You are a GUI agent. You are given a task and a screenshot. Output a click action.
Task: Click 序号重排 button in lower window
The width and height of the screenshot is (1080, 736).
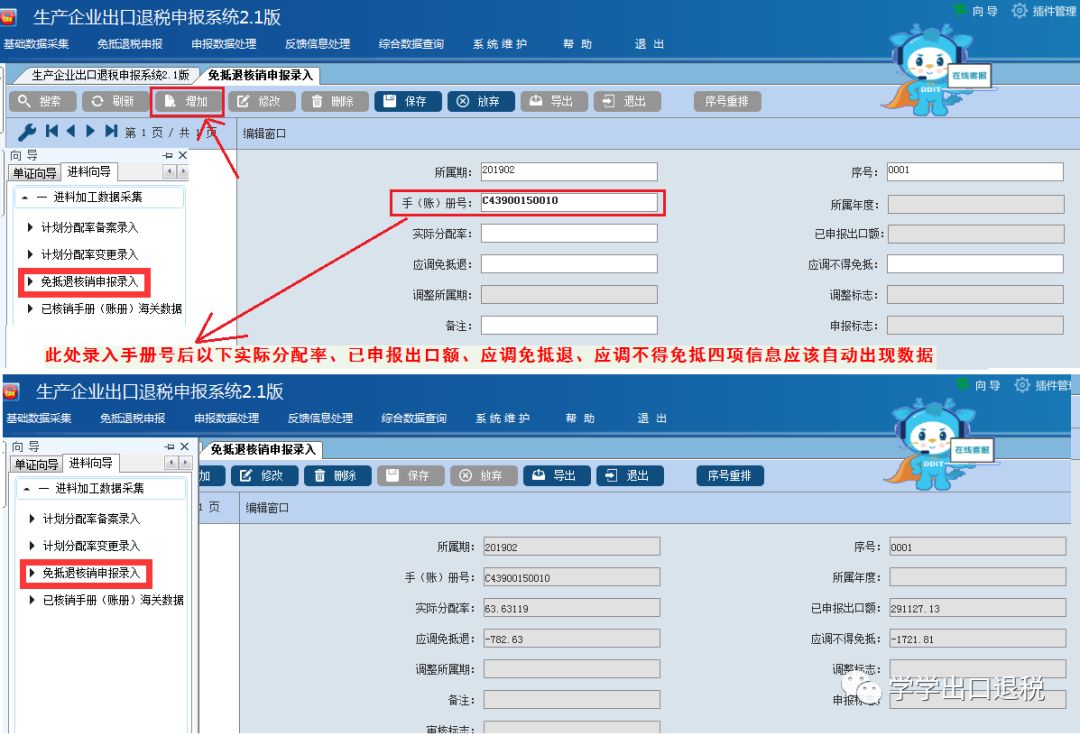[x=729, y=476]
